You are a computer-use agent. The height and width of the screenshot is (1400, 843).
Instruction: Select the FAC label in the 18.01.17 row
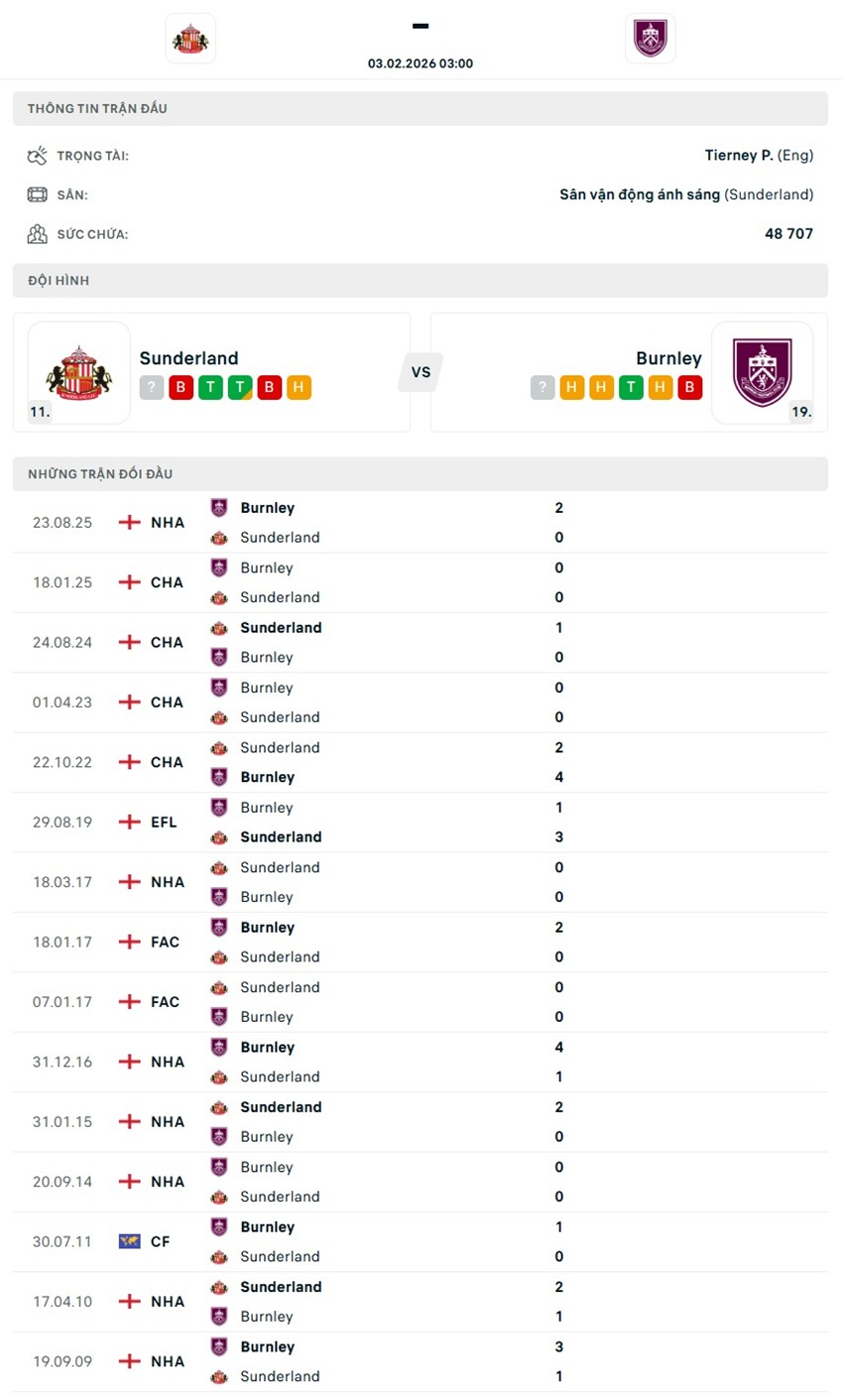[x=163, y=942]
